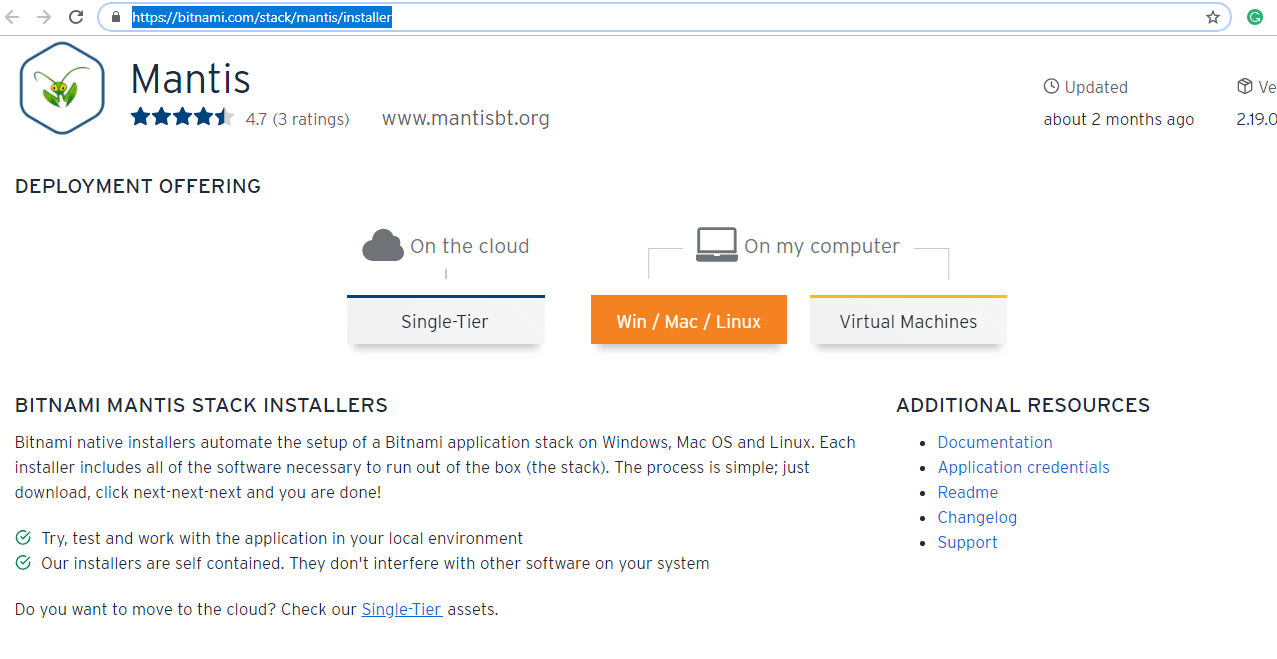The width and height of the screenshot is (1277, 659).
Task: Open the Support link
Action: click(x=968, y=542)
